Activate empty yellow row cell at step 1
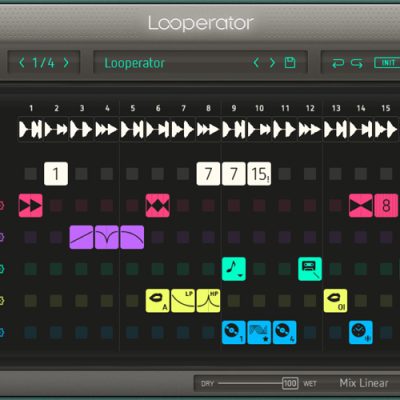400x400 pixels. coord(31,301)
